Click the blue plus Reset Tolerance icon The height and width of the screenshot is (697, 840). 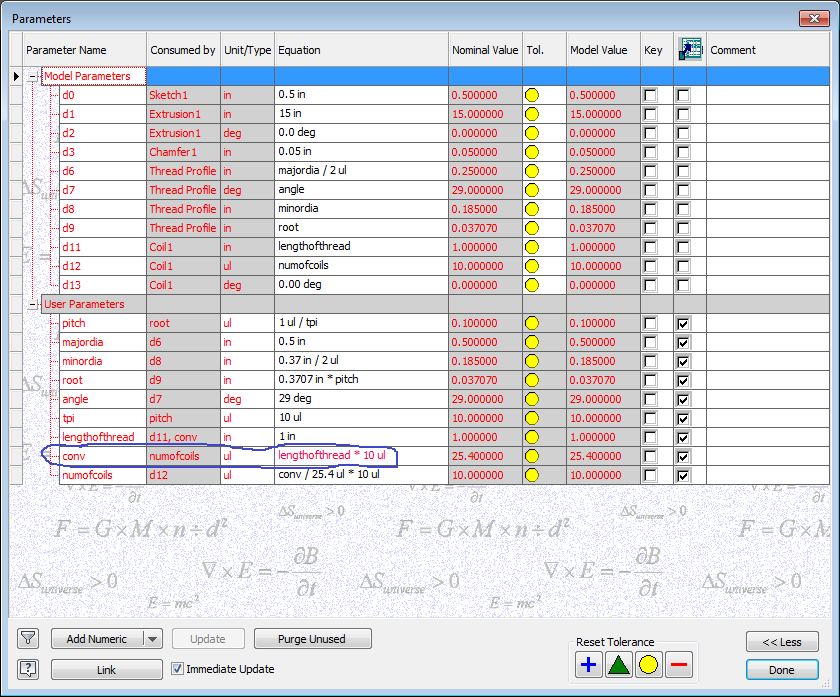coord(588,664)
